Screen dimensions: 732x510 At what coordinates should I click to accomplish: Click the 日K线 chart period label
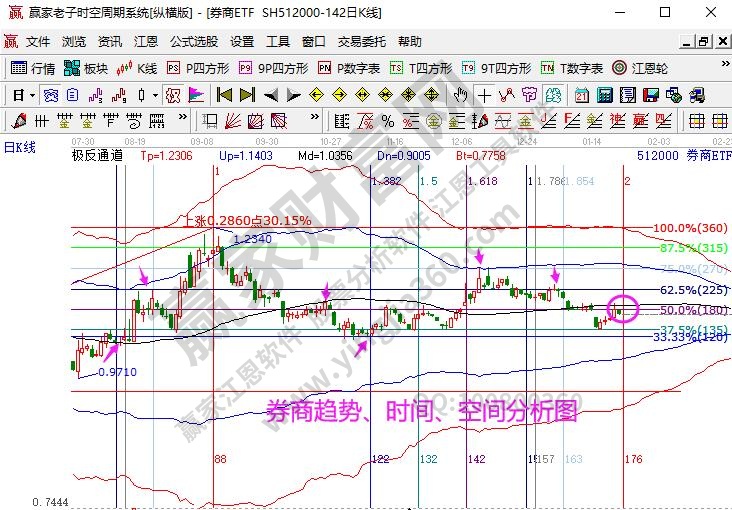(x=19, y=147)
